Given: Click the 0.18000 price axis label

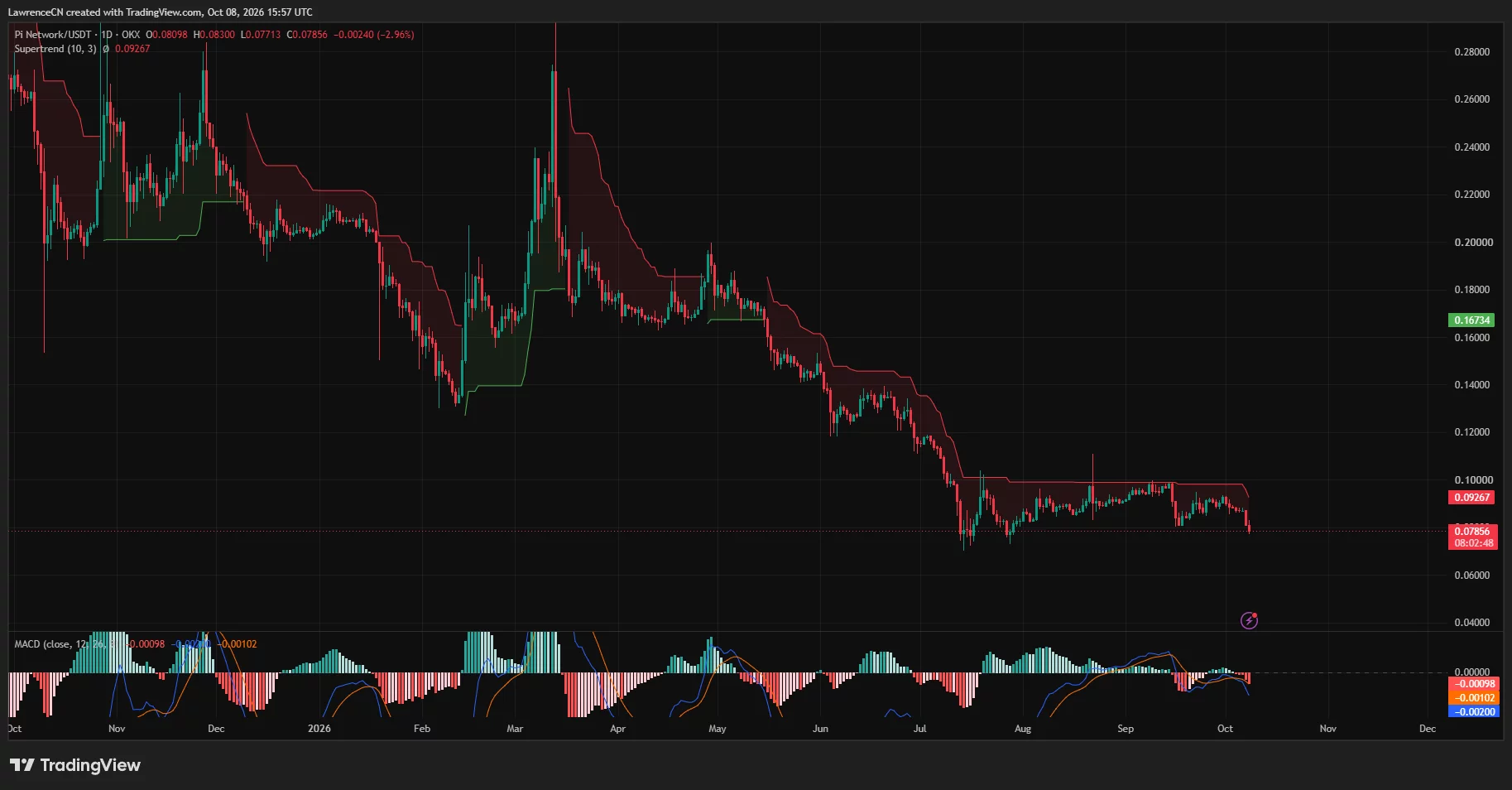Looking at the screenshot, I should [1472, 290].
